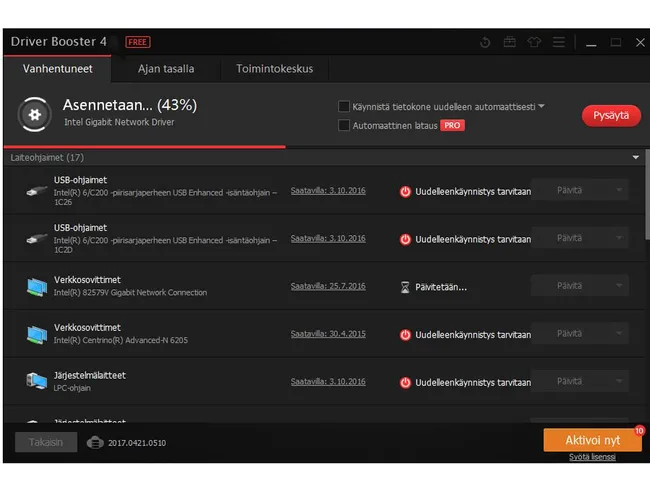Click the first USB-ohjaimet device icon
Image resolution: width=650 pixels, height=488 pixels.
pos(36,190)
